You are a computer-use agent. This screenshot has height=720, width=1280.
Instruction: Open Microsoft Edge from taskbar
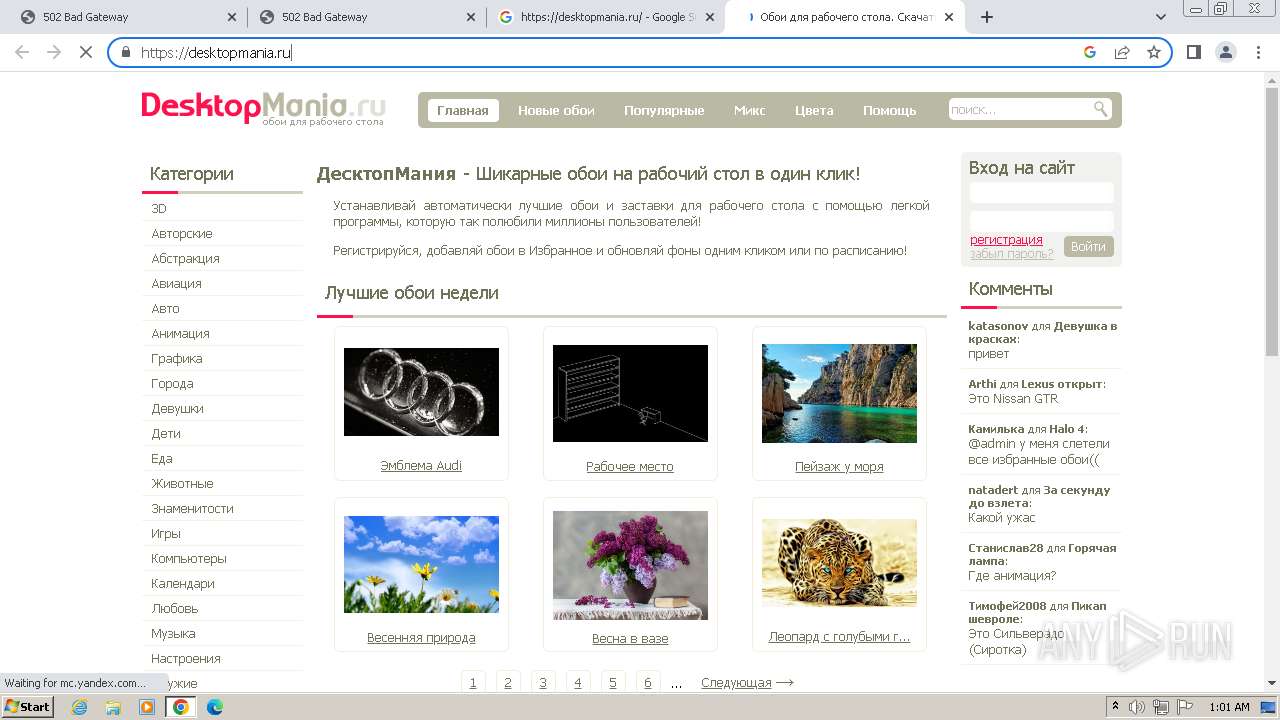click(214, 707)
